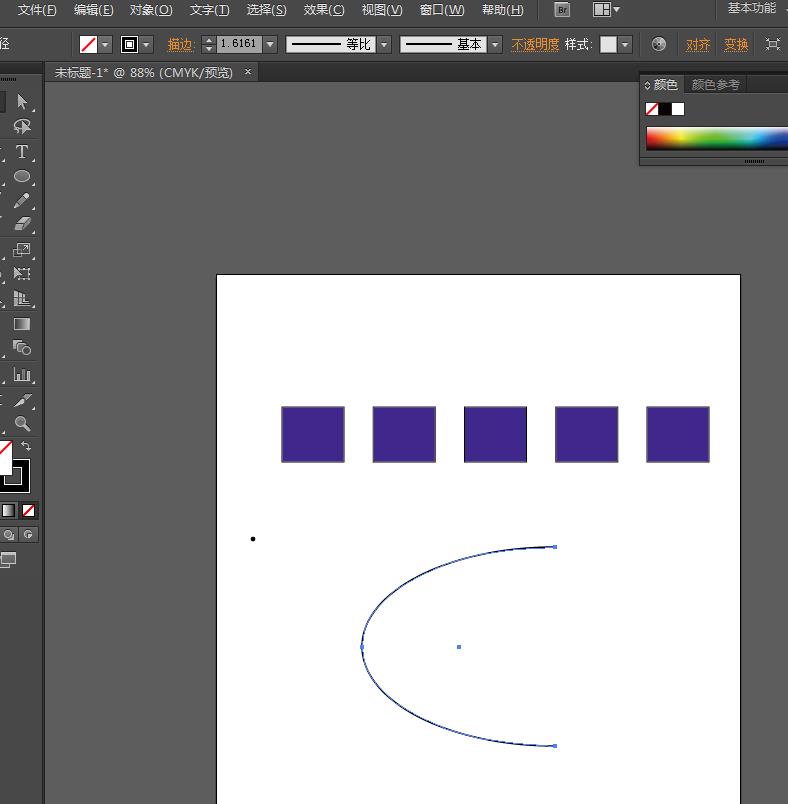The width and height of the screenshot is (788, 804).
Task: Swap fill and stroke colors
Action: coord(26,446)
